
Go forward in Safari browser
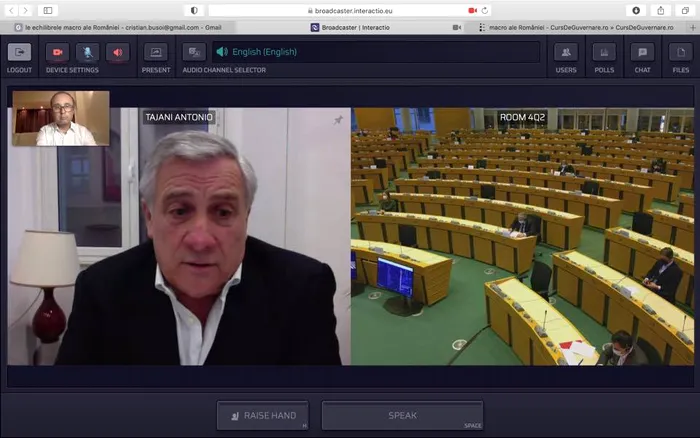25,10
